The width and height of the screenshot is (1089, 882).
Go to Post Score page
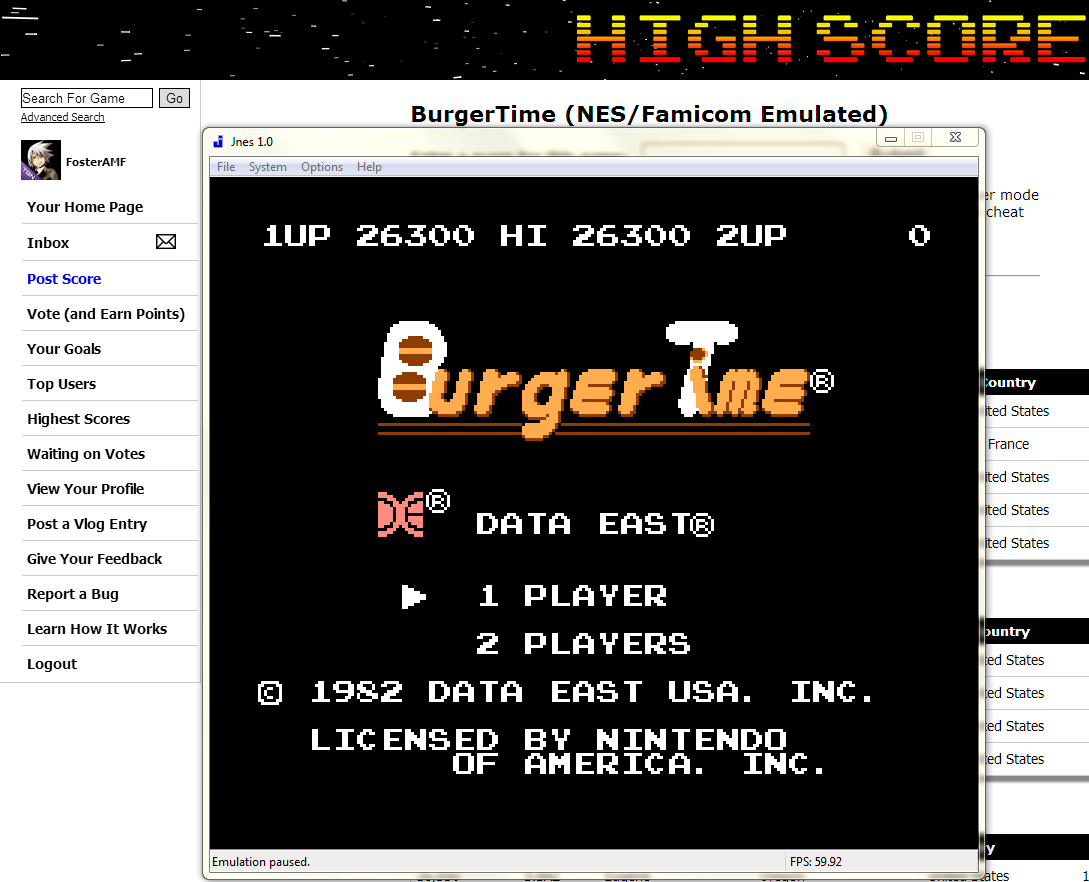tap(64, 279)
